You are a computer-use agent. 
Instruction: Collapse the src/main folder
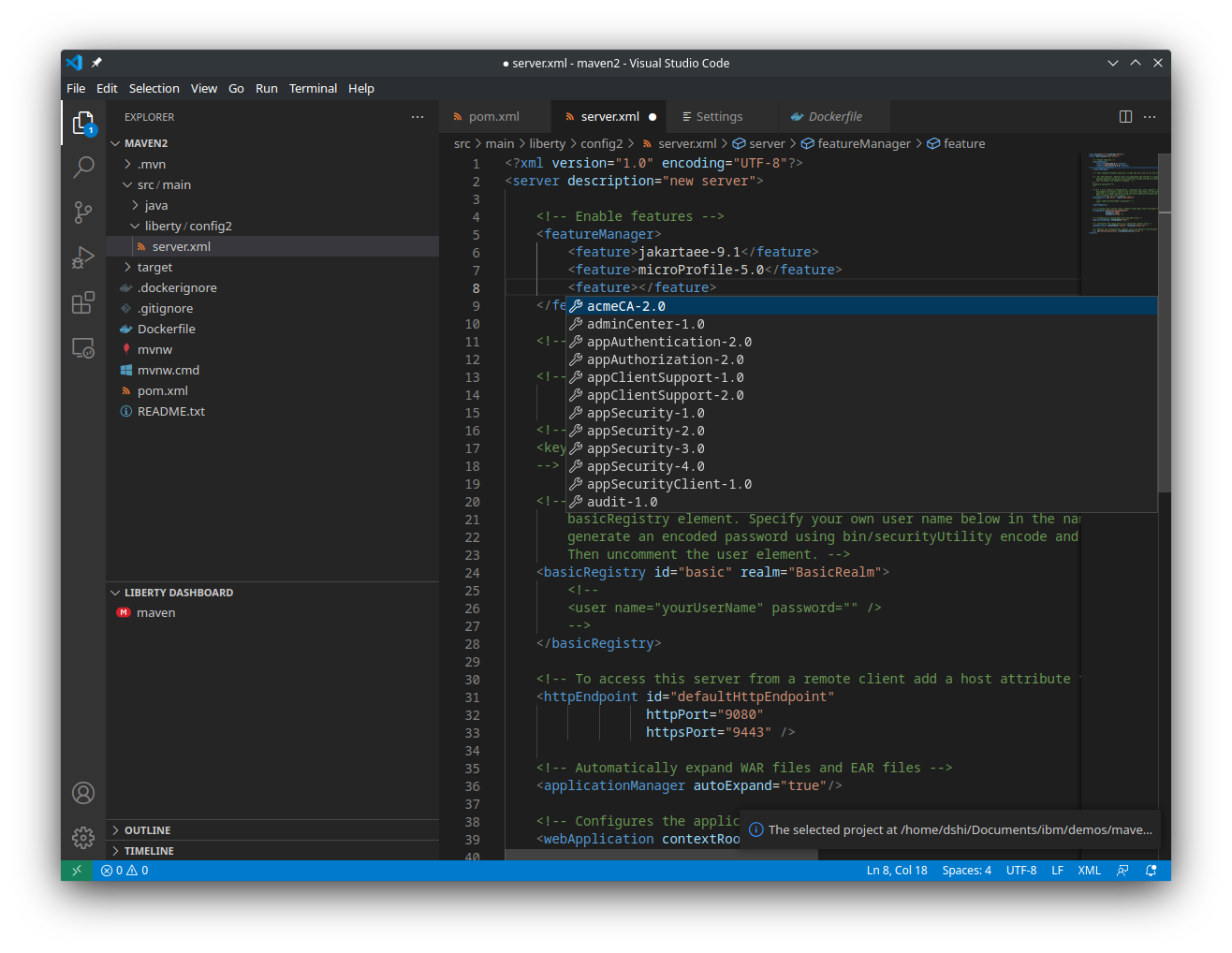pos(128,184)
